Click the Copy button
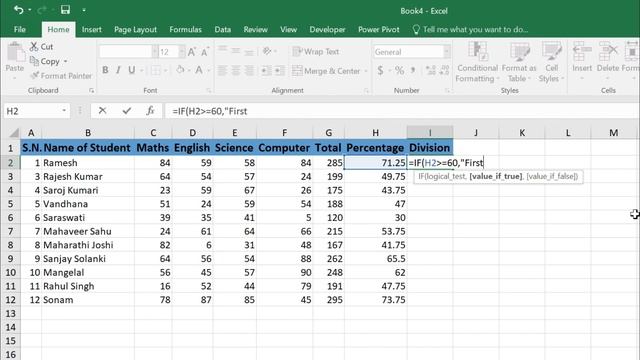Screen dimensions: 640x360 click(45, 61)
